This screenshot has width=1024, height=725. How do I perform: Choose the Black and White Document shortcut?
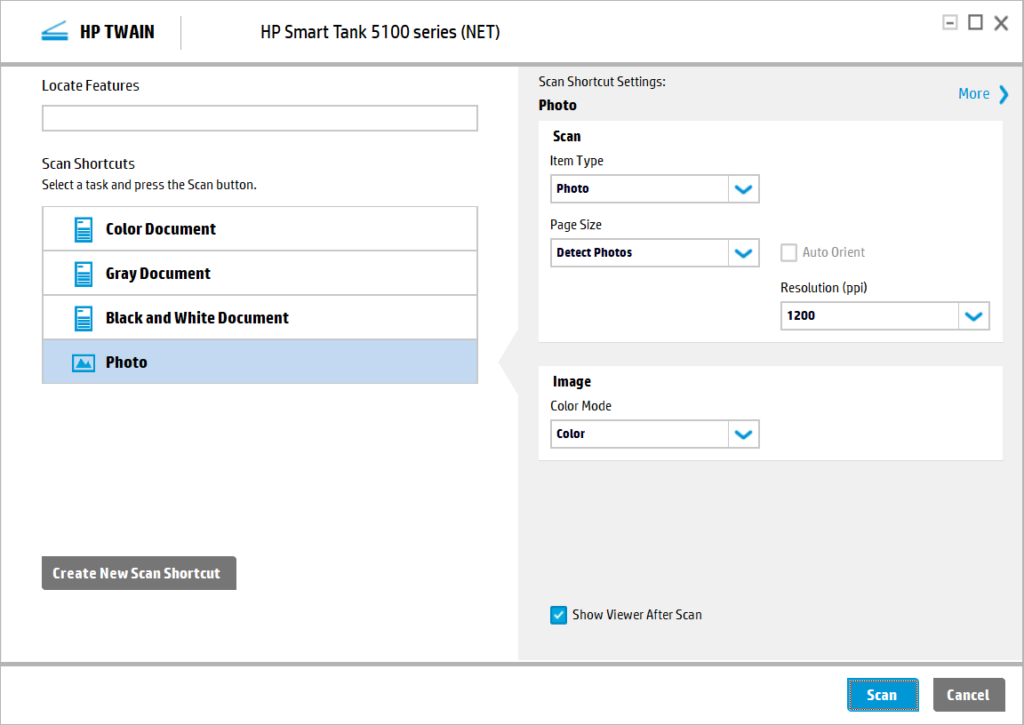tap(260, 318)
